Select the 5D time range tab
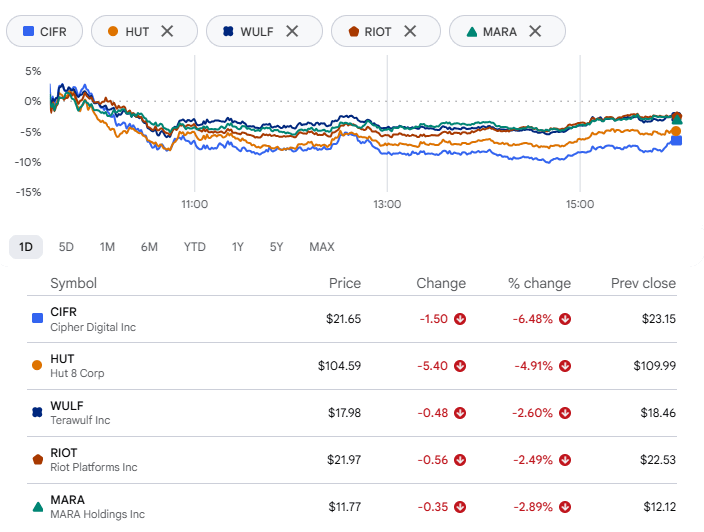 tap(66, 247)
